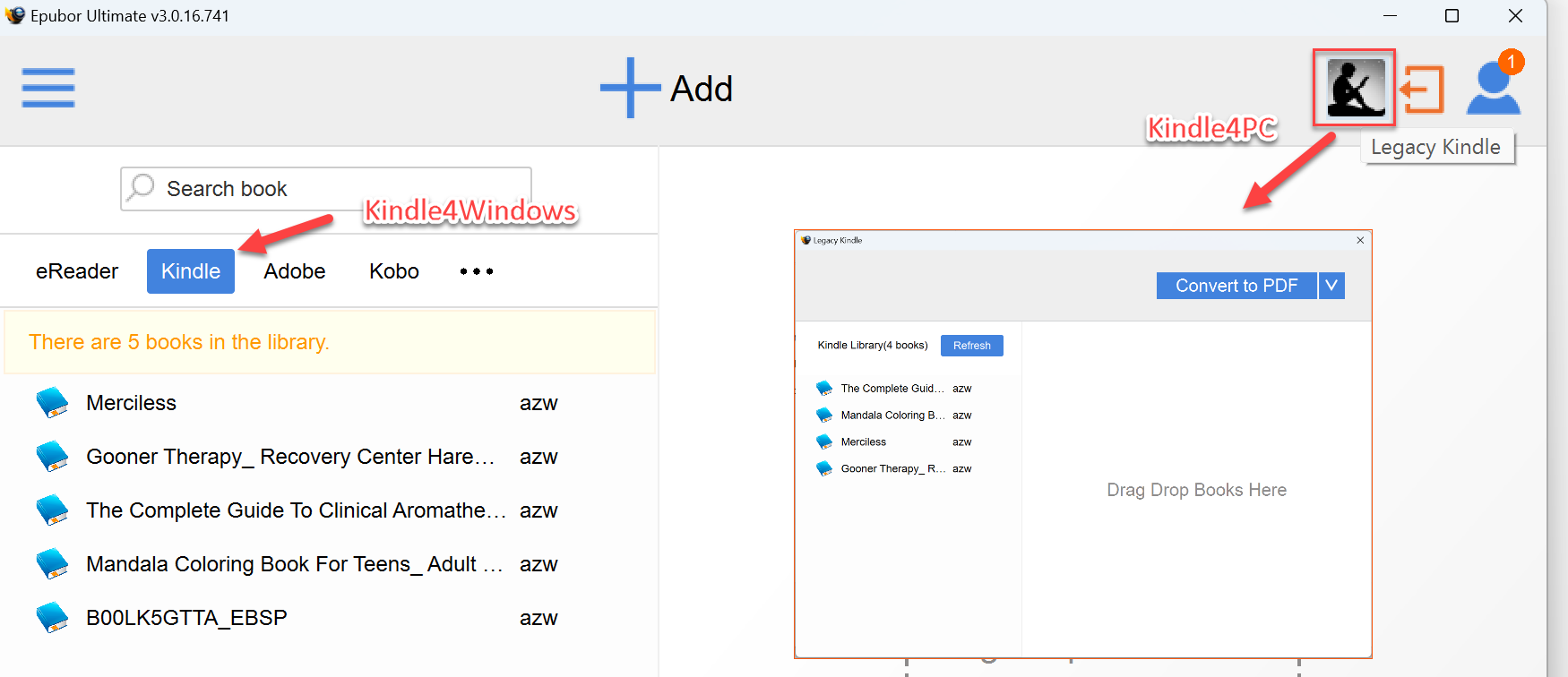Screen dimensions: 1568x677
Task: Click into the Search book field
Action: point(326,189)
